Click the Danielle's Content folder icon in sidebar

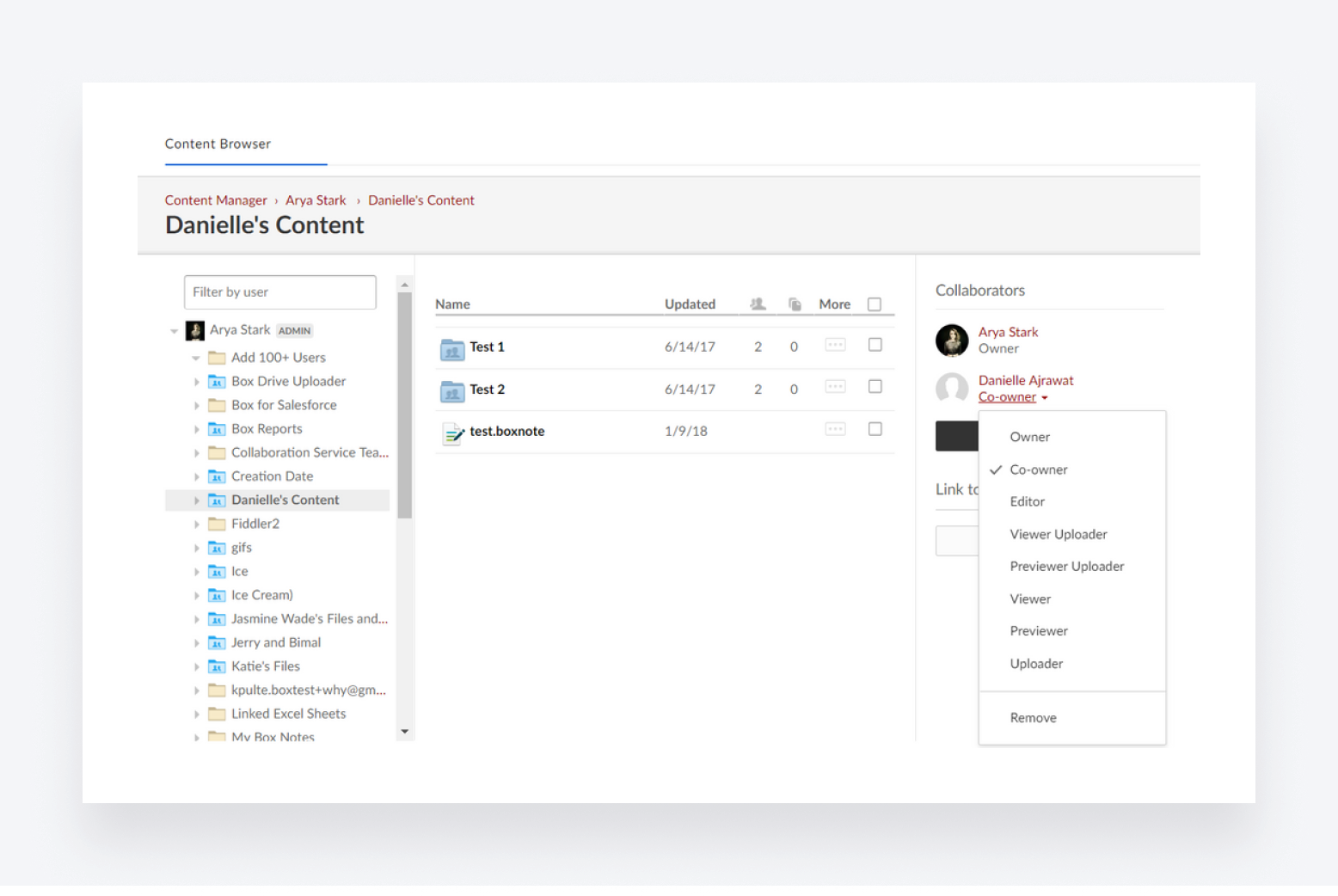coord(216,500)
